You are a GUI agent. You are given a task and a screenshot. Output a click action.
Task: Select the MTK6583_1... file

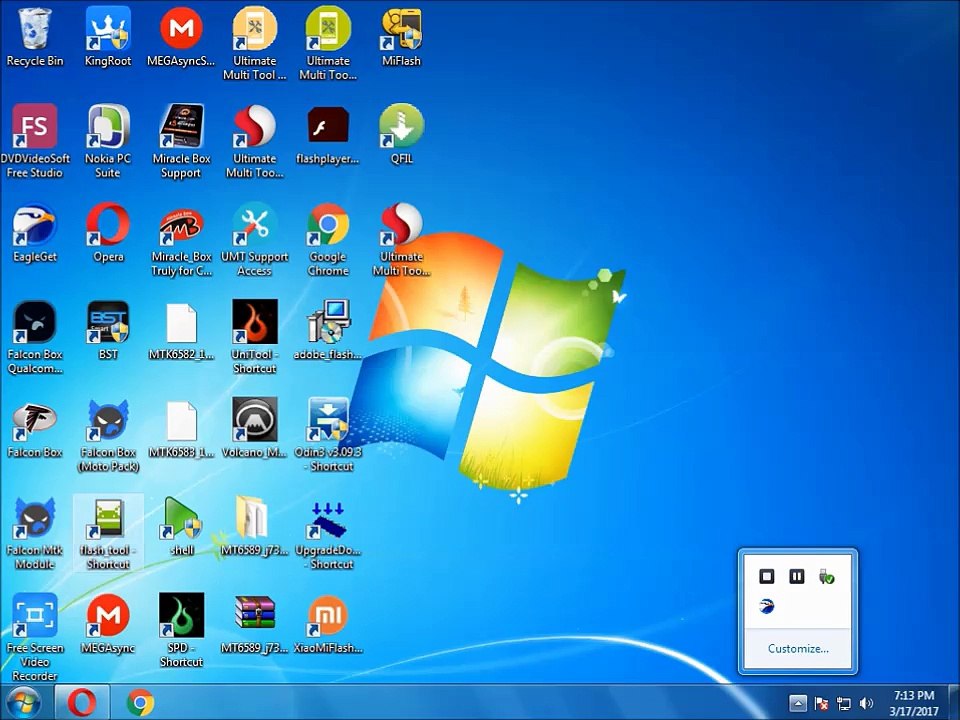point(181,429)
